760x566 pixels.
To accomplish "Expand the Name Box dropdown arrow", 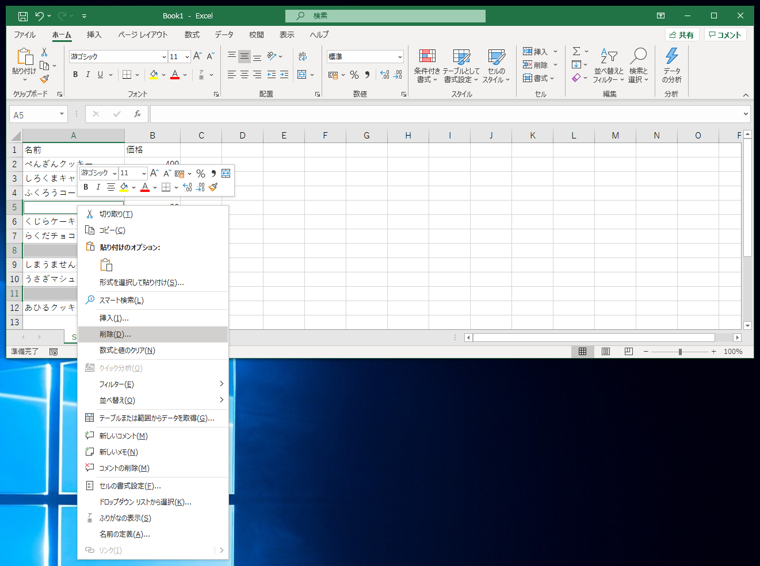I will pyautogui.click(x=62, y=114).
